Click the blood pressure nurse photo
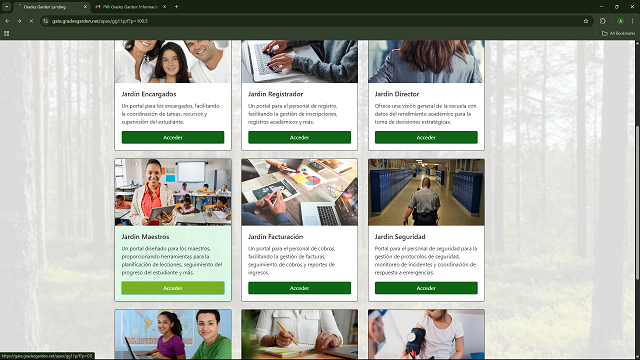The image size is (640, 360). 426,334
